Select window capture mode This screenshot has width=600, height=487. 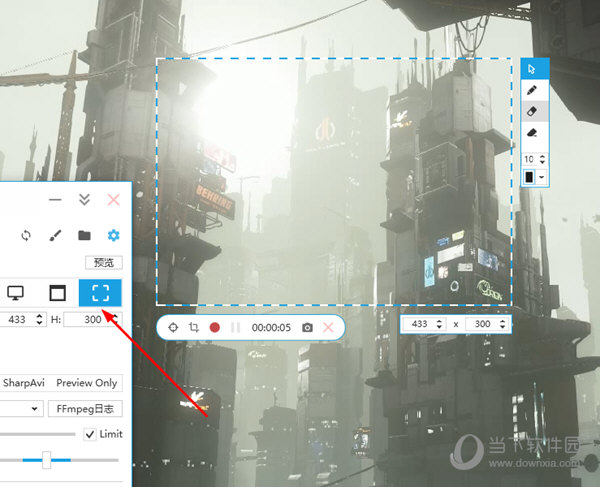tap(57, 293)
